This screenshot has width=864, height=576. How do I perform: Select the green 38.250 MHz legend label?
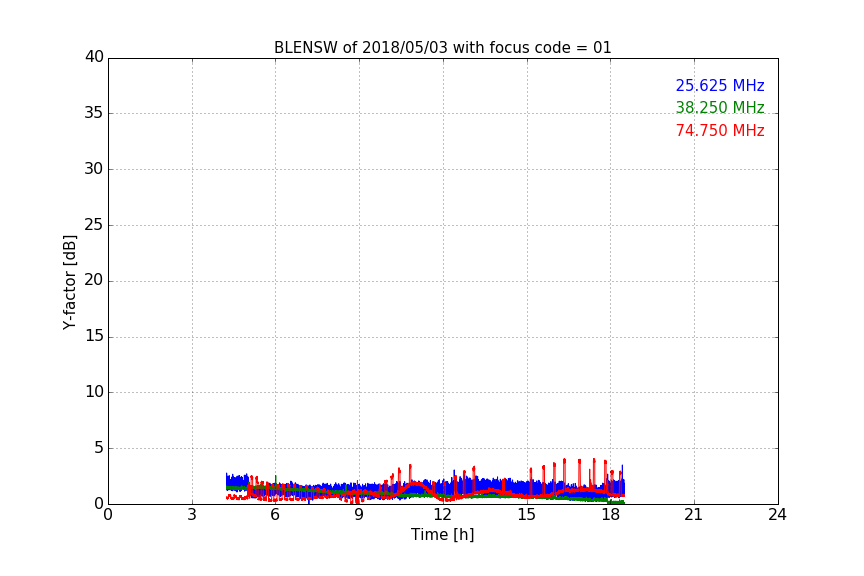coord(720,107)
